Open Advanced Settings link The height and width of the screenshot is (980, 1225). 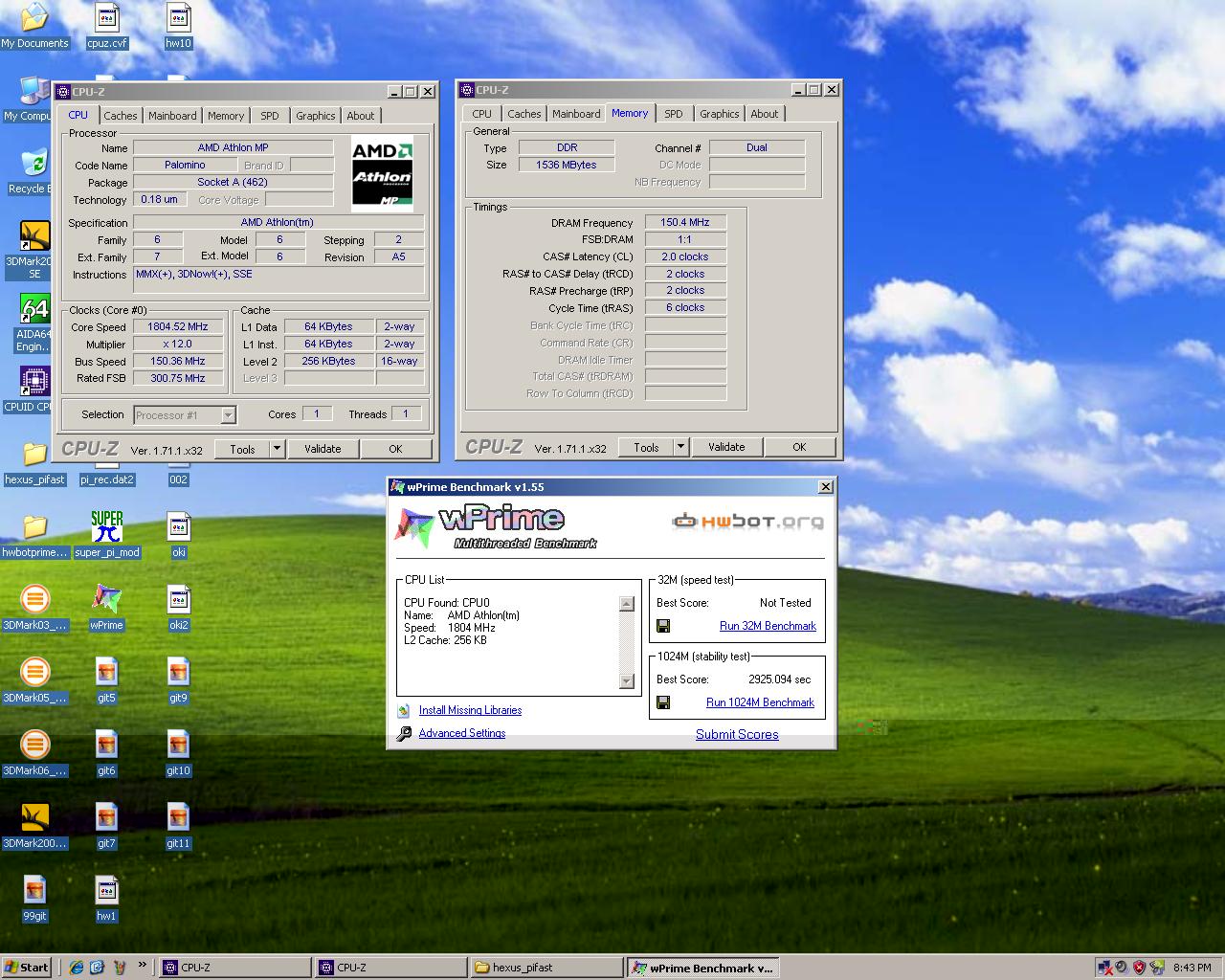coord(462,733)
